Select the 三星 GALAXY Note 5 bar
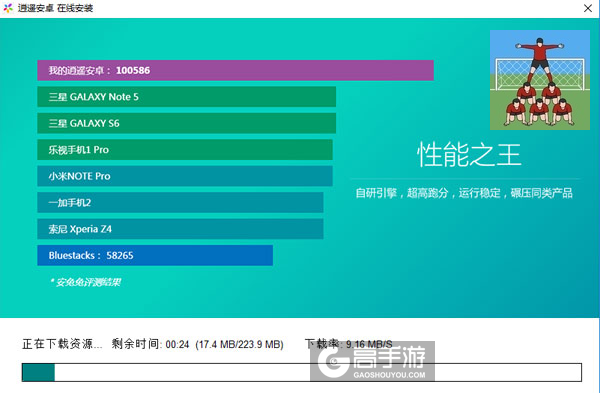This screenshot has height=393, width=600. coord(186,97)
